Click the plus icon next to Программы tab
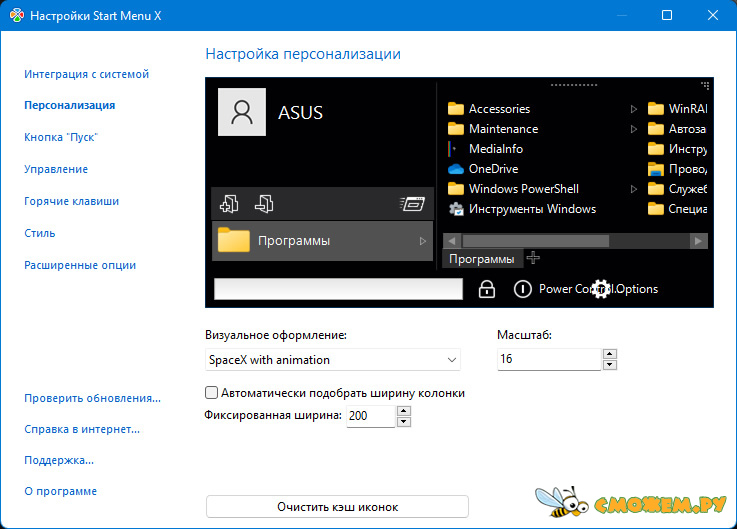 coord(533,258)
